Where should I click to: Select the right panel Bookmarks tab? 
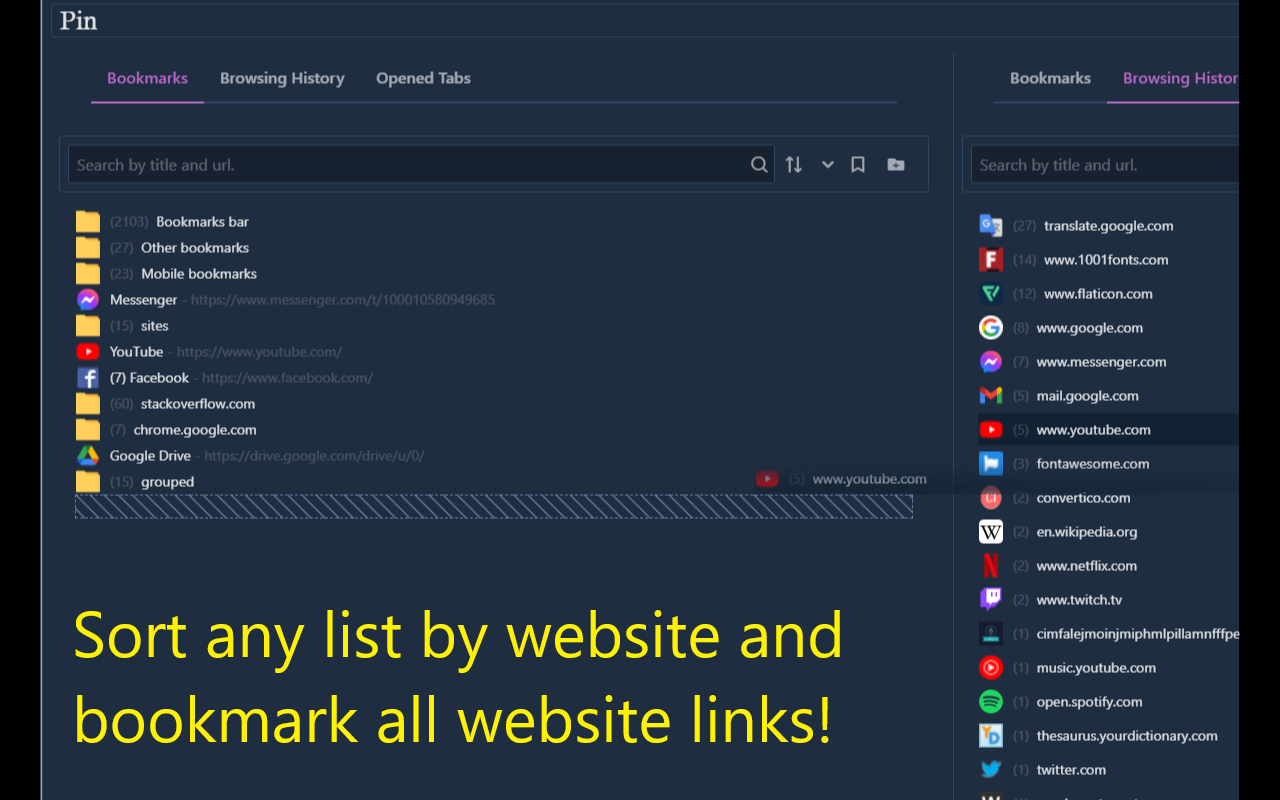(1050, 78)
